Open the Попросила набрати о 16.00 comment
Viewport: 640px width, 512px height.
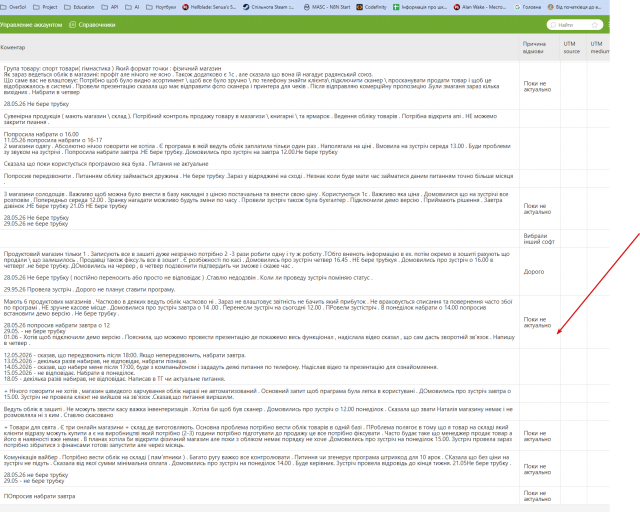(x=260, y=149)
